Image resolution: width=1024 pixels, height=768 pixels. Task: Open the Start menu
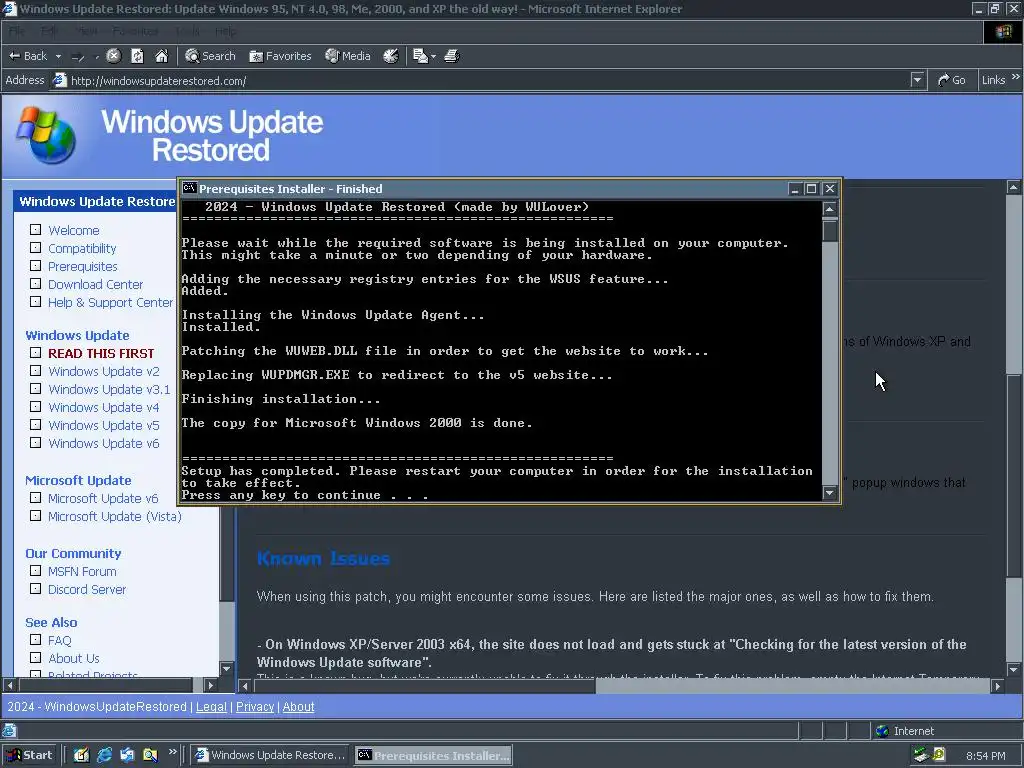[x=29, y=755]
